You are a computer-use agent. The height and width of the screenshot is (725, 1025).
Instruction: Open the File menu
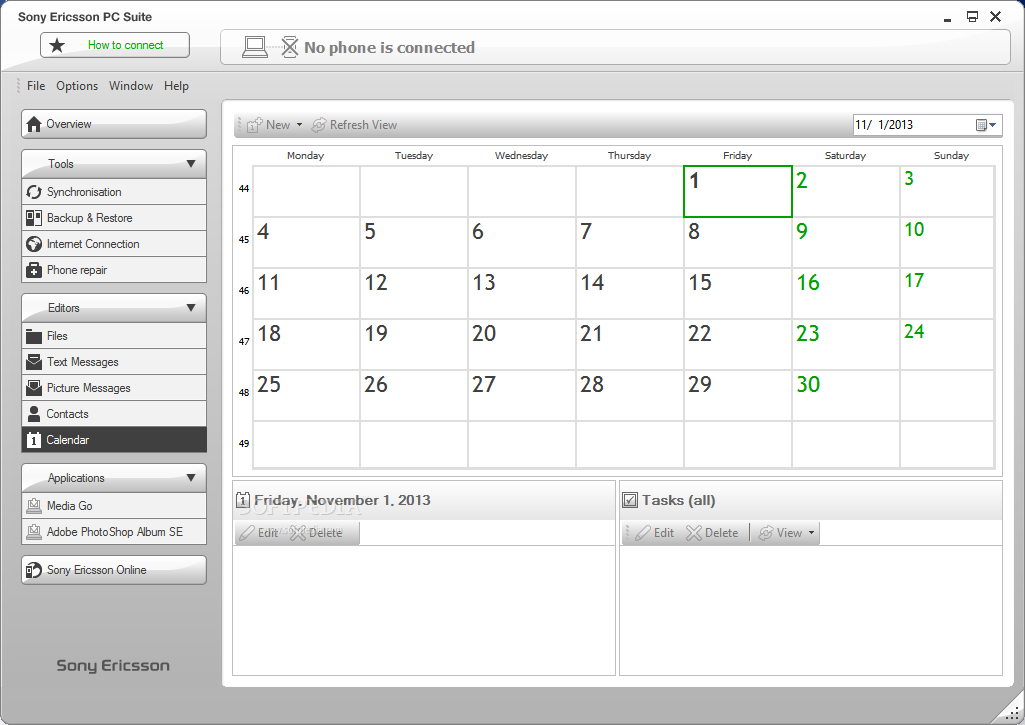point(36,86)
